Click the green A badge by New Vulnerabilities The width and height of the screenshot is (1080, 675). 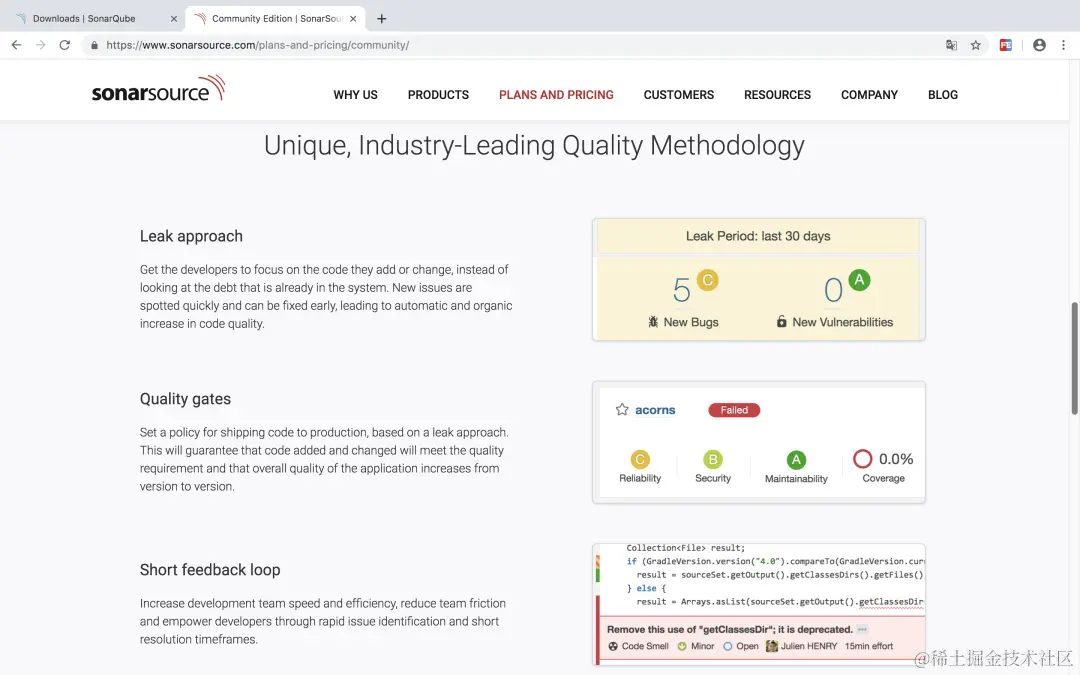click(859, 280)
